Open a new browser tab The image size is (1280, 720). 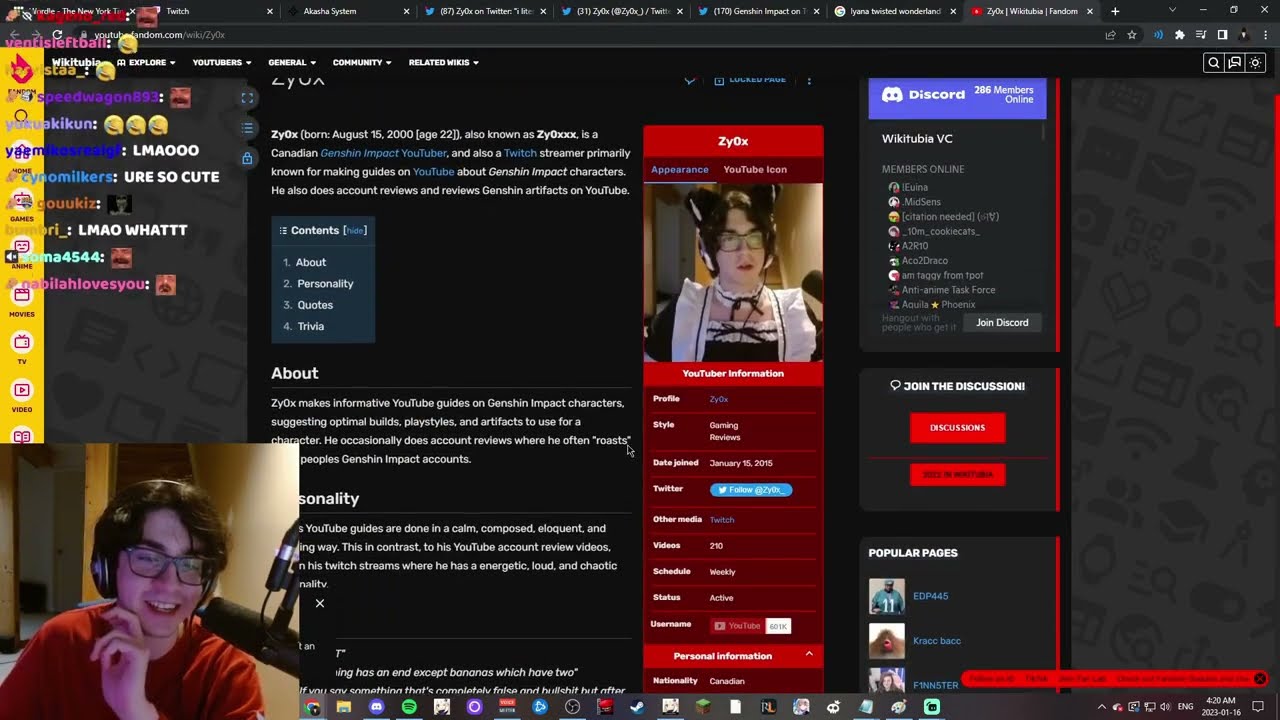(x=1115, y=11)
